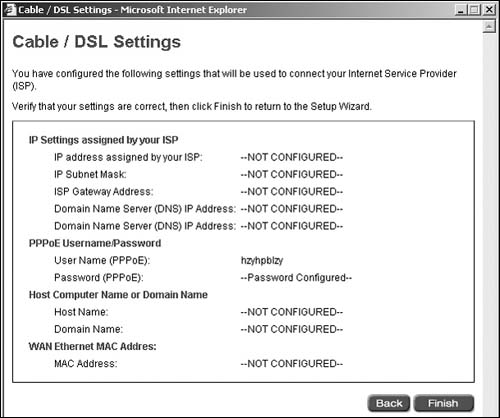Click the Domain Name label
The image size is (500, 418).
click(x=88, y=329)
